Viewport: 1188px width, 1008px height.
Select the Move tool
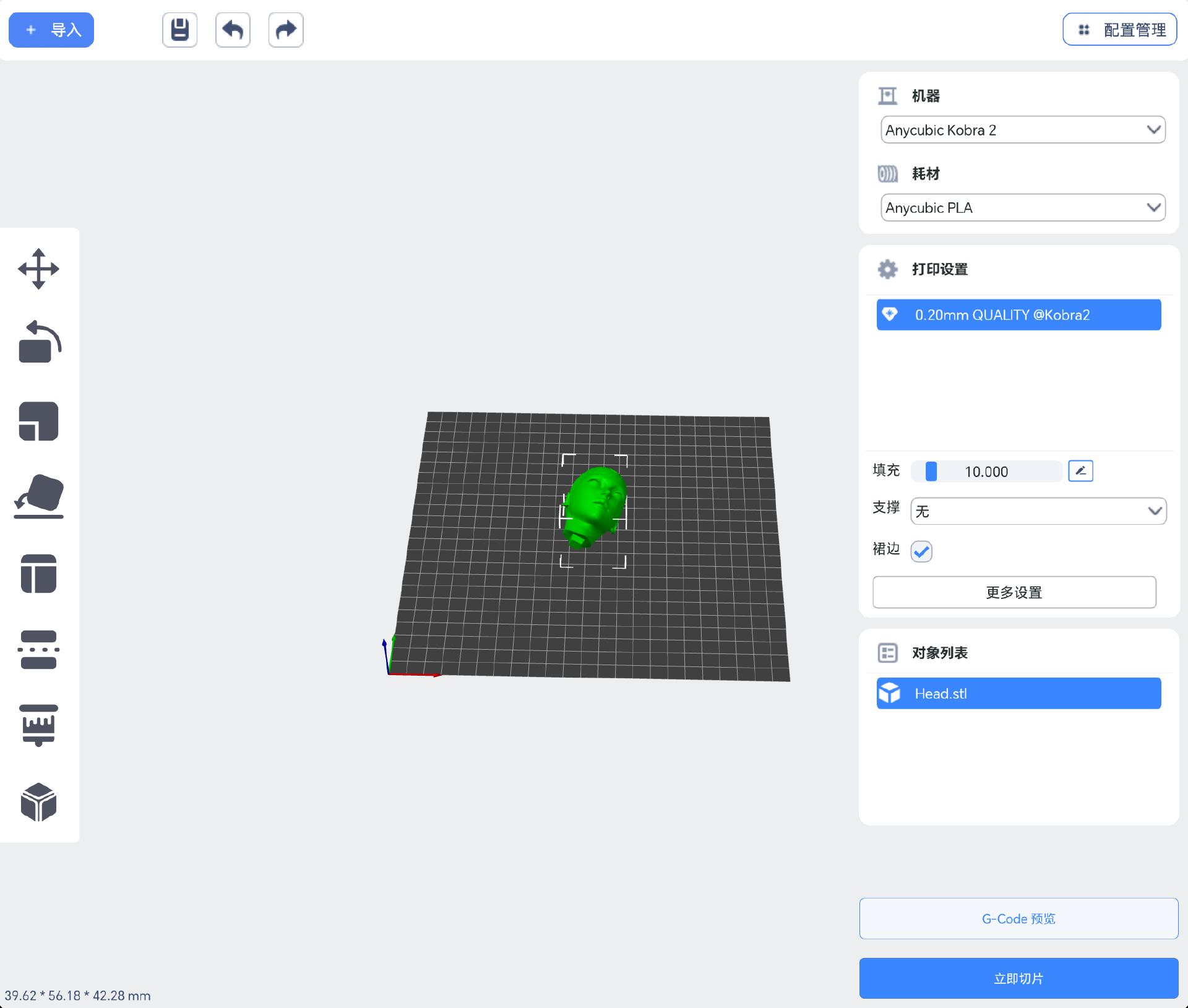pos(39,269)
